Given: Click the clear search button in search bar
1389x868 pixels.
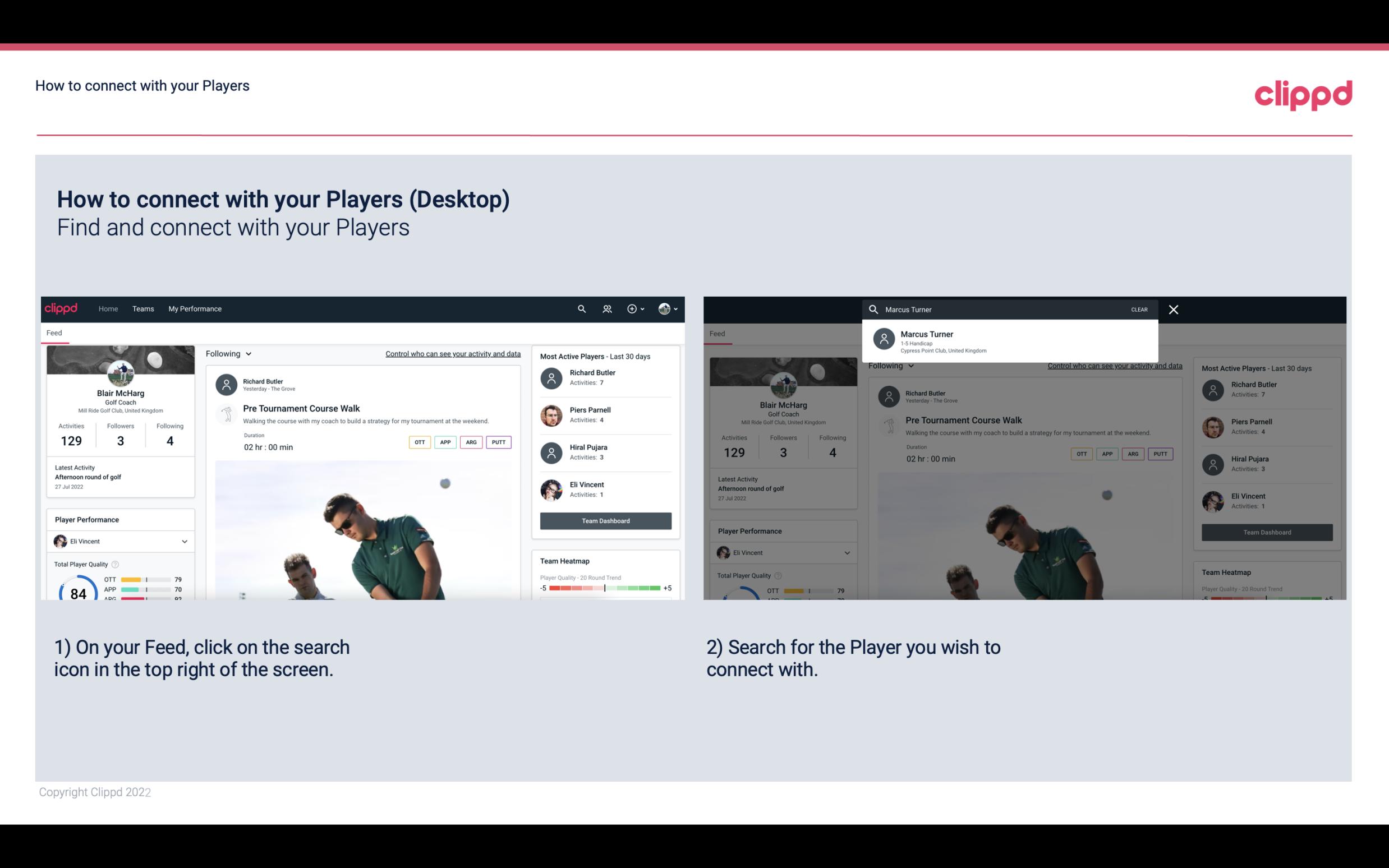Looking at the screenshot, I should pyautogui.click(x=1138, y=309).
